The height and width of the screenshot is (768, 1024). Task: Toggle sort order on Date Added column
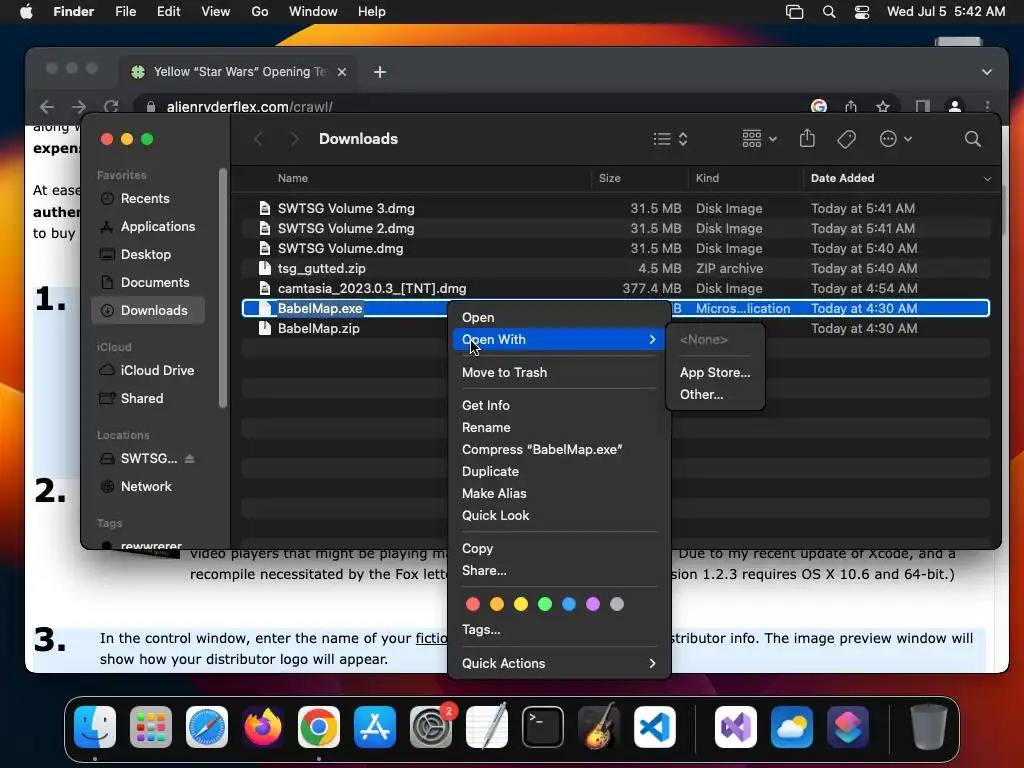tap(901, 178)
